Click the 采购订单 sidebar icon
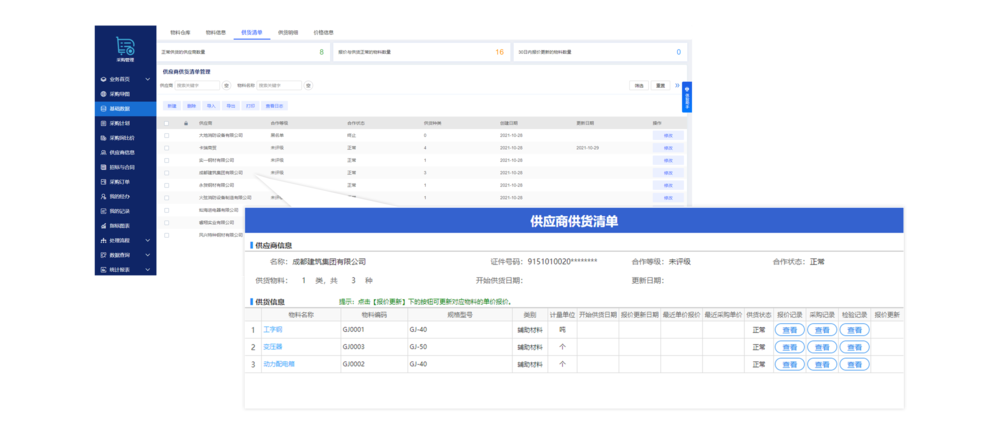The image size is (1000, 439). [x=103, y=182]
